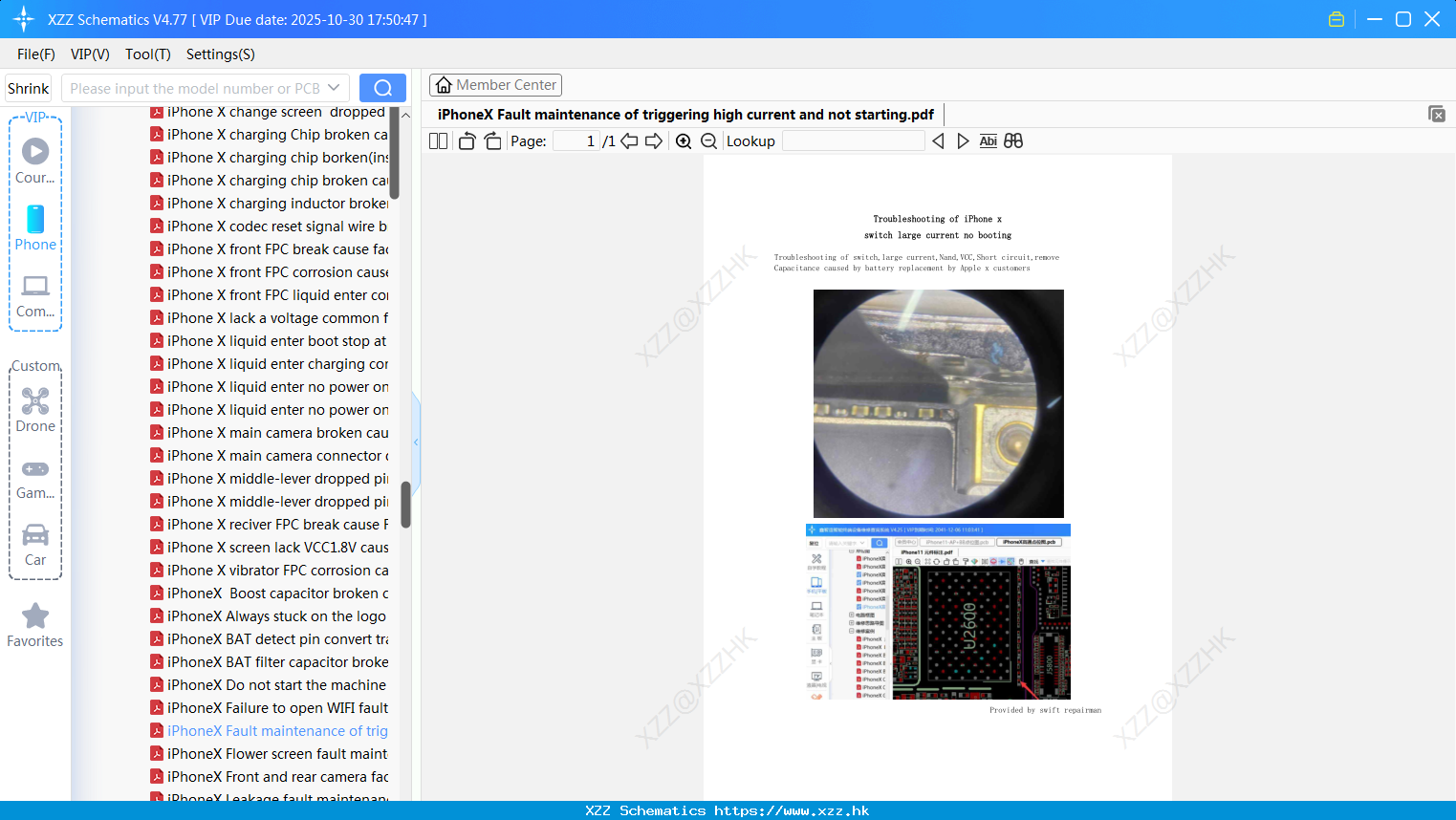The width and height of the screenshot is (1456, 820).
Task: Open 'iPhone X front FPC corrosion' file
Action: click(x=270, y=272)
